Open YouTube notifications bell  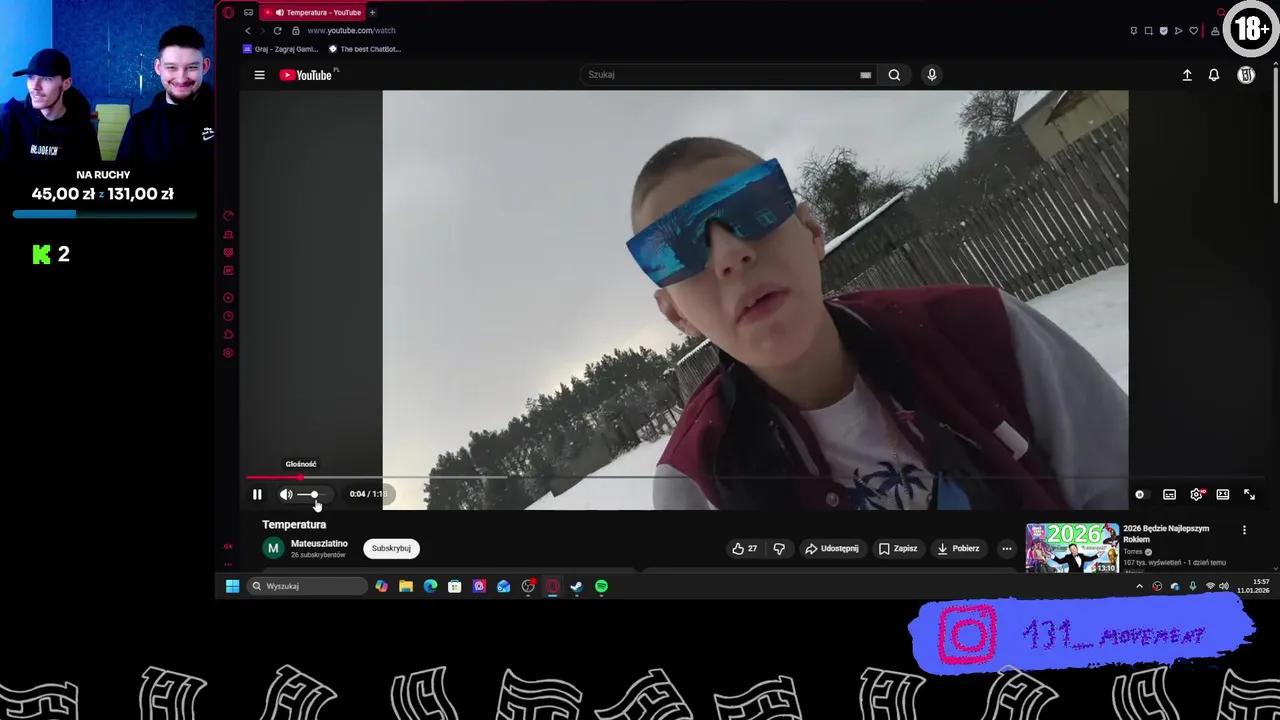tap(1214, 75)
